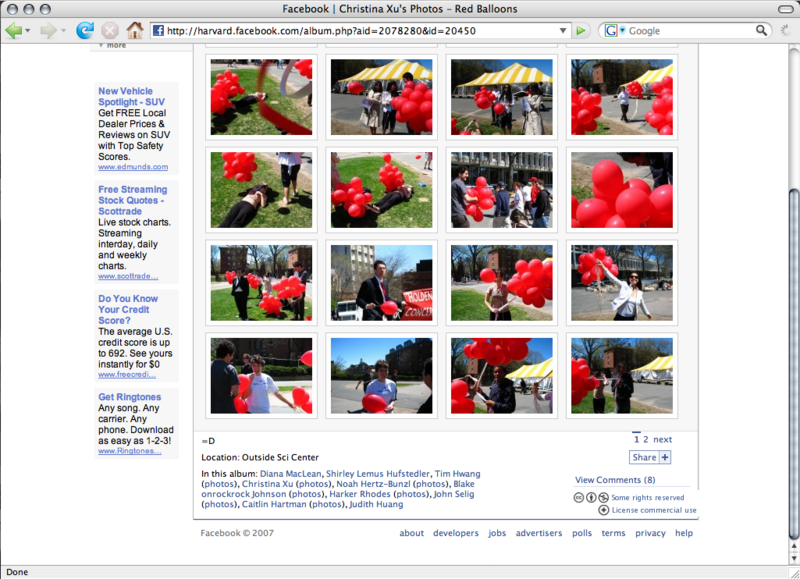Click the 'next' page link
This screenshot has height=579, width=800.
(662, 439)
